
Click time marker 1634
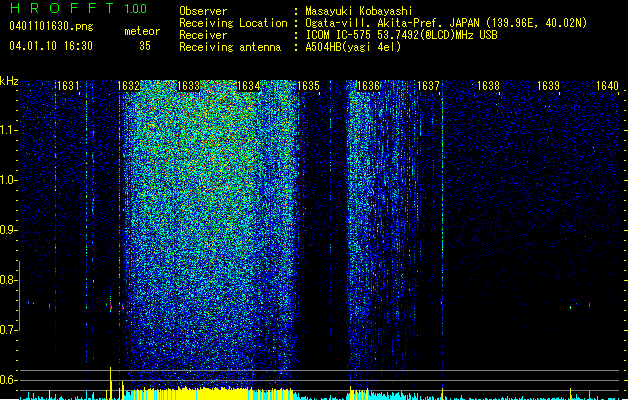(x=248, y=86)
